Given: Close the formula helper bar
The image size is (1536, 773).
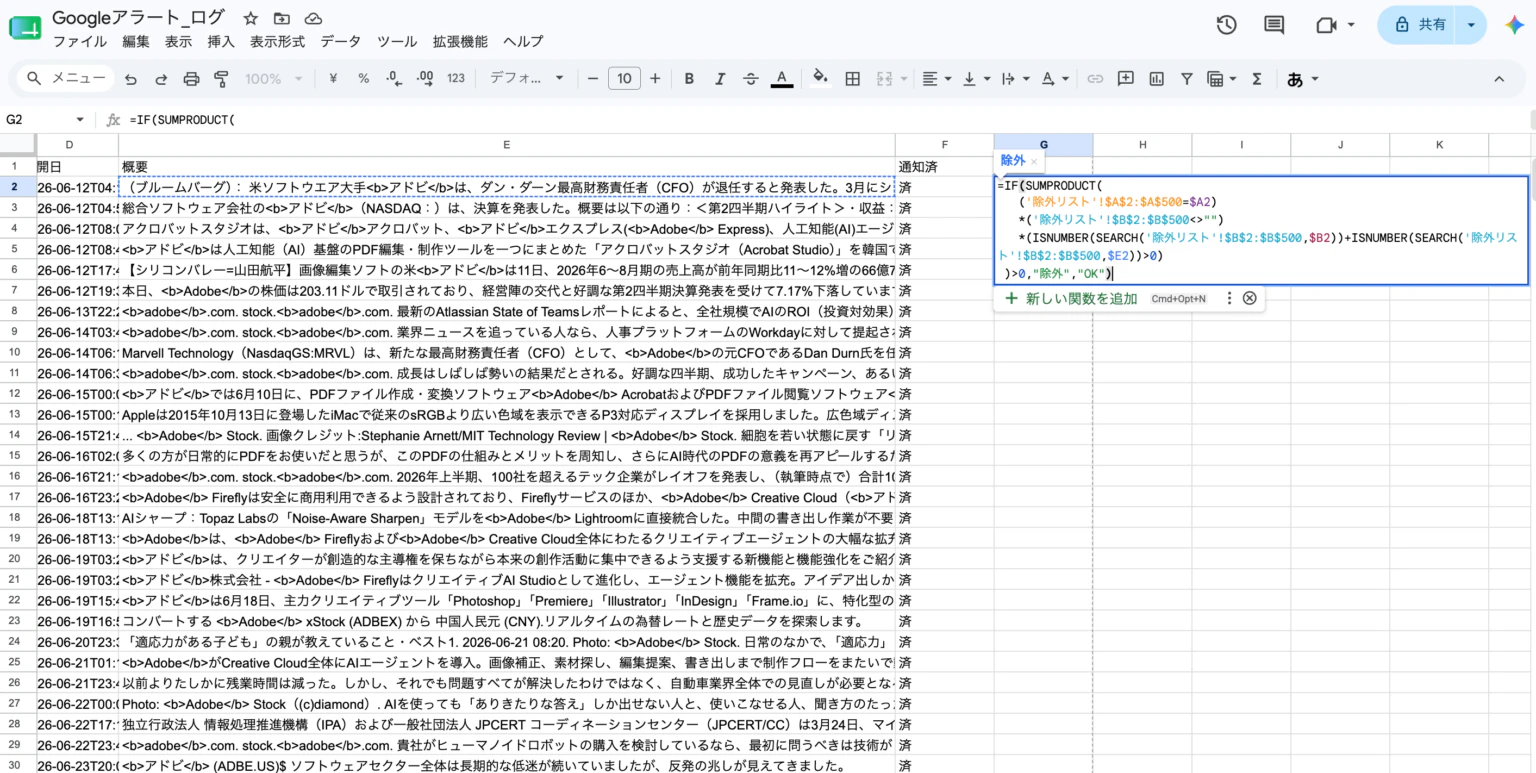Looking at the screenshot, I should [x=1249, y=298].
